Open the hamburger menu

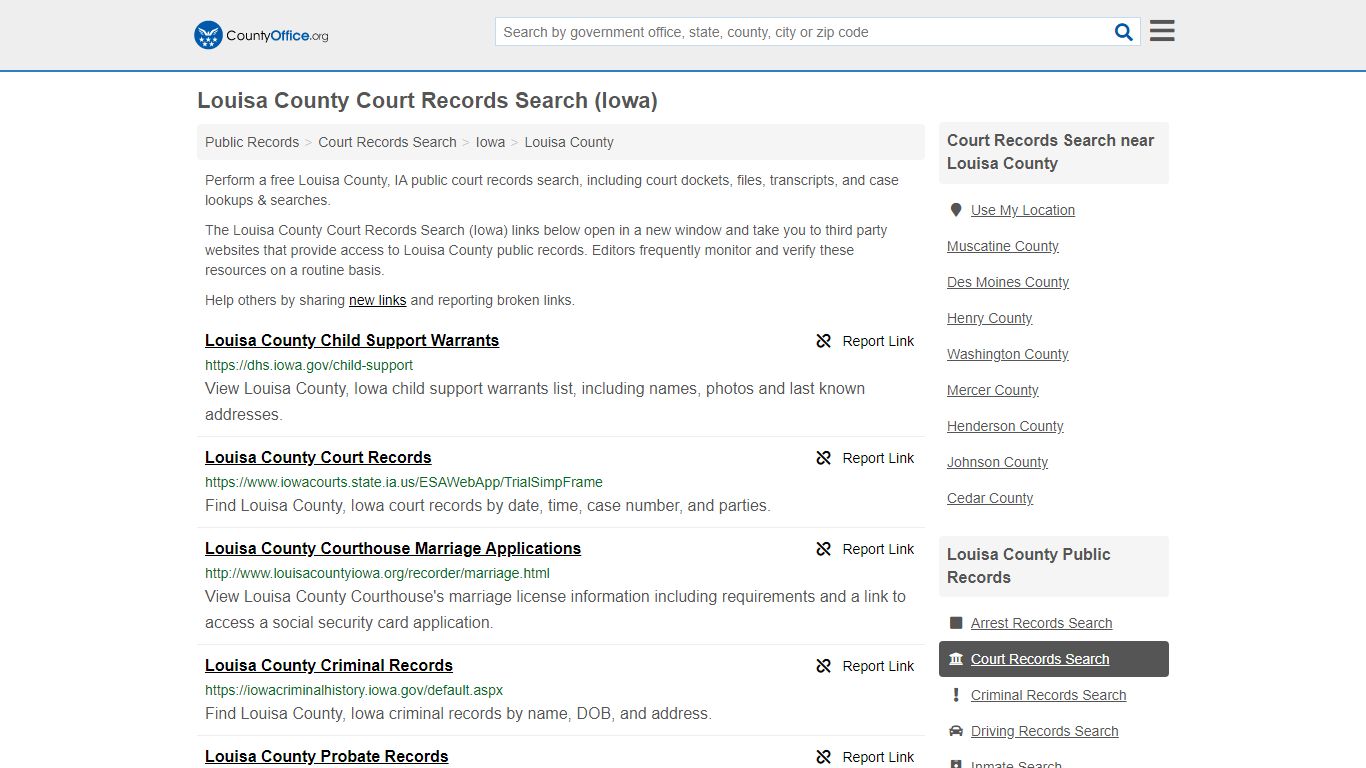pos(1162,31)
